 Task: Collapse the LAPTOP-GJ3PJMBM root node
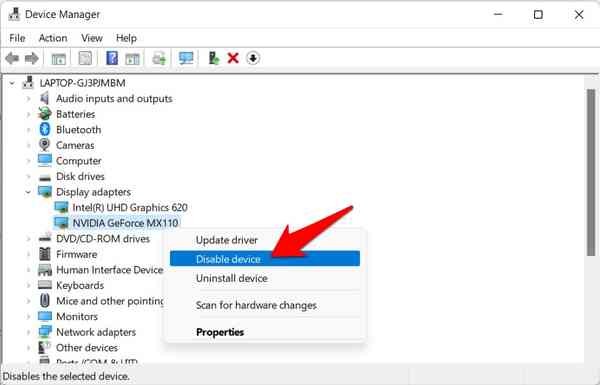tap(12, 83)
